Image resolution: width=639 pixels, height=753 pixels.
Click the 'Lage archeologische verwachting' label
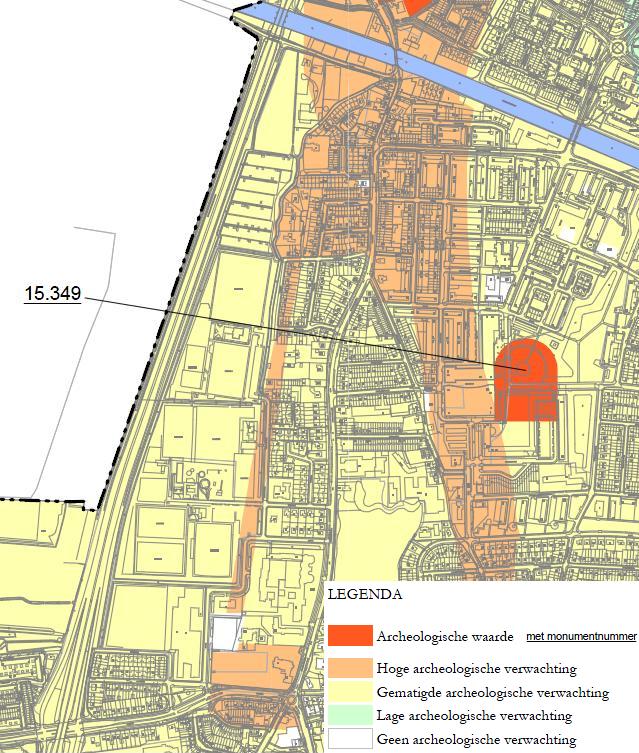(474, 716)
